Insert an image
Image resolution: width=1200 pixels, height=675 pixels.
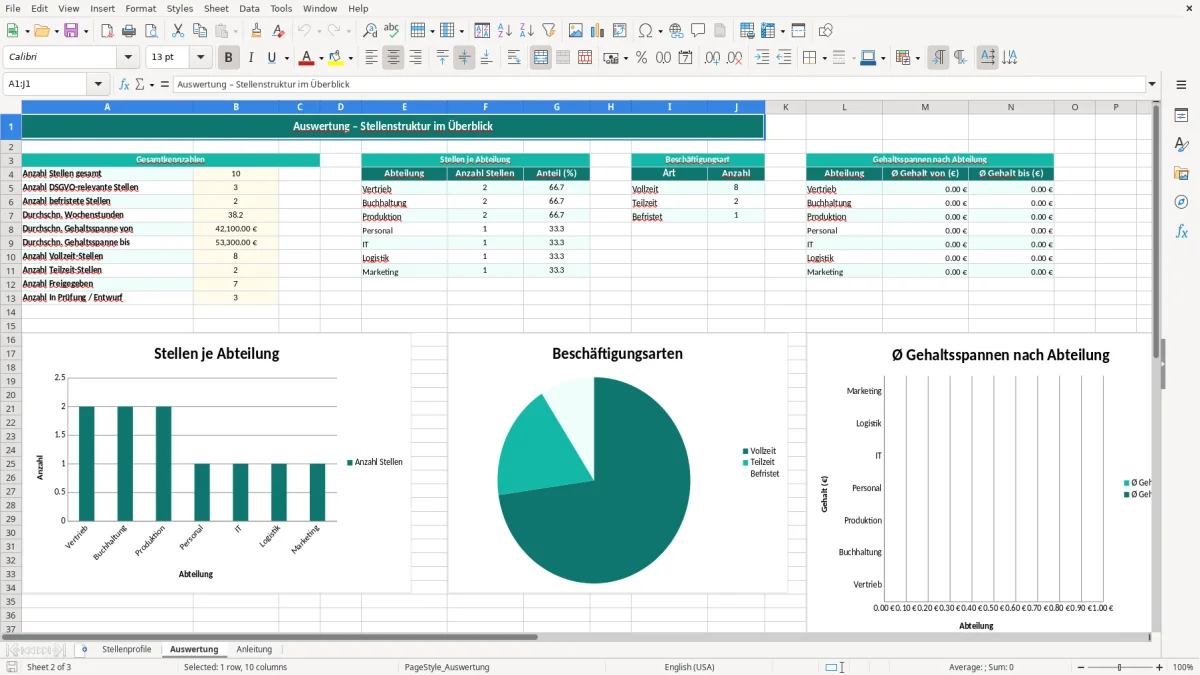pyautogui.click(x=576, y=31)
